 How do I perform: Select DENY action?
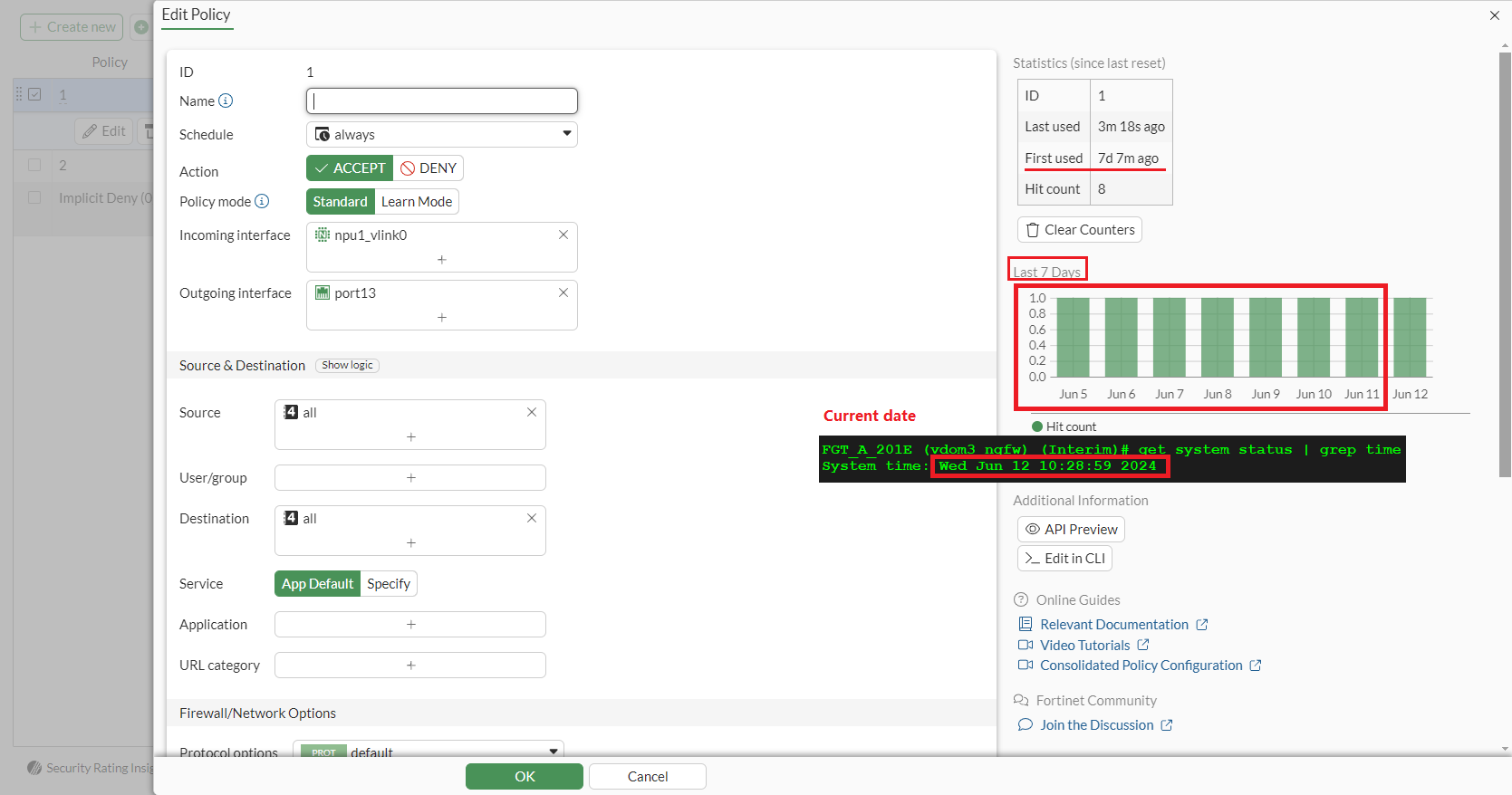(x=429, y=168)
